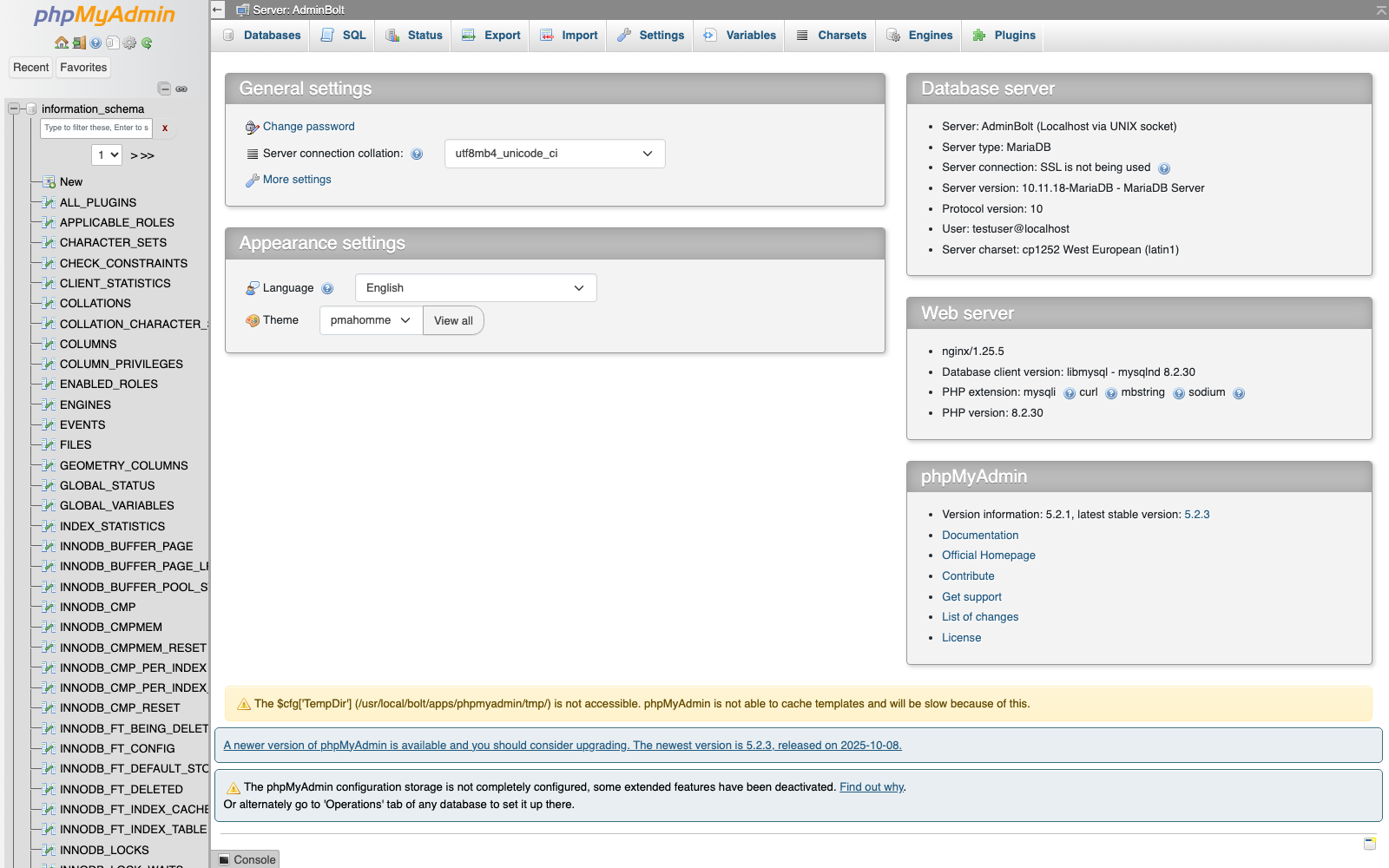
Task: Click the collapse all tree icon
Action: (x=164, y=89)
